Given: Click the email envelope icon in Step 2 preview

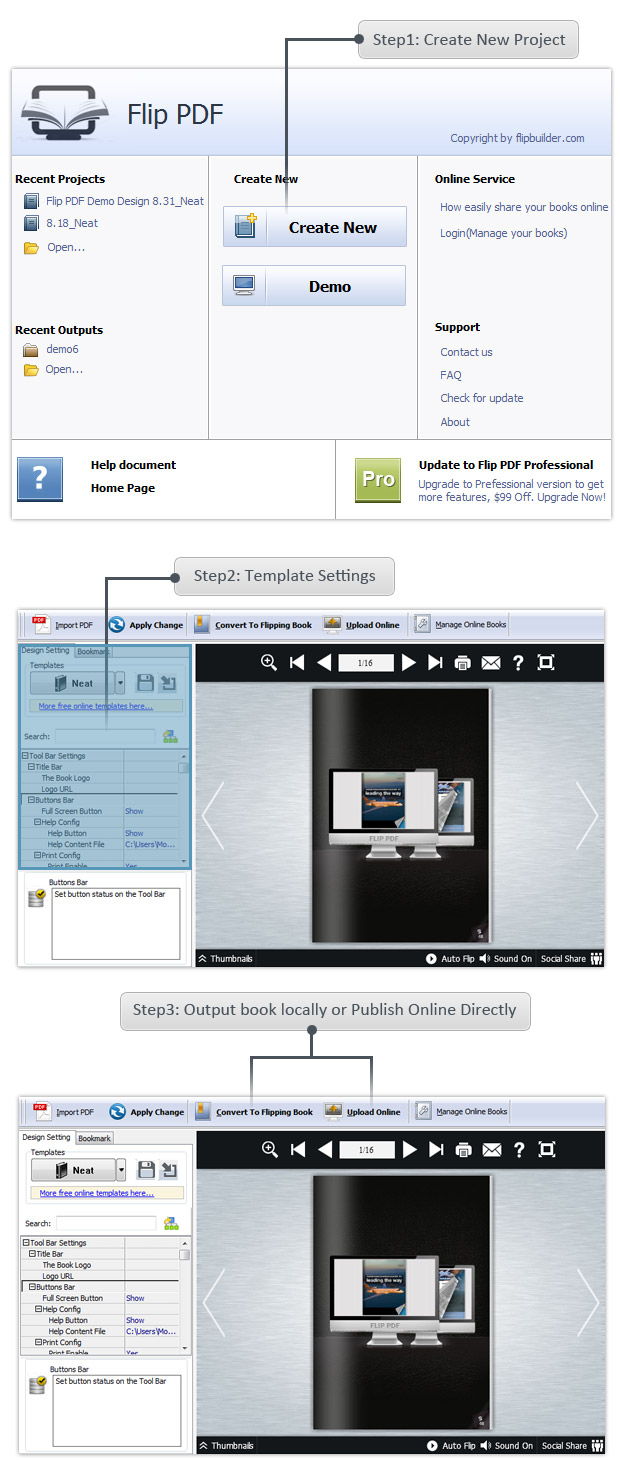Looking at the screenshot, I should pos(490,662).
